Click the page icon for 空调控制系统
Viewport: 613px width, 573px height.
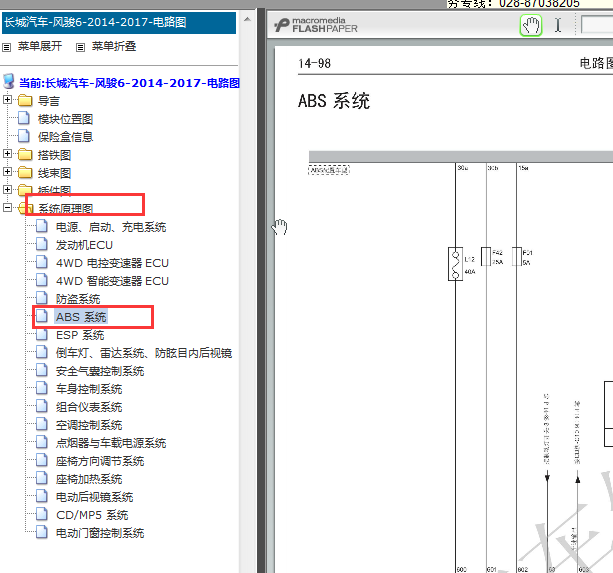[x=42, y=424]
